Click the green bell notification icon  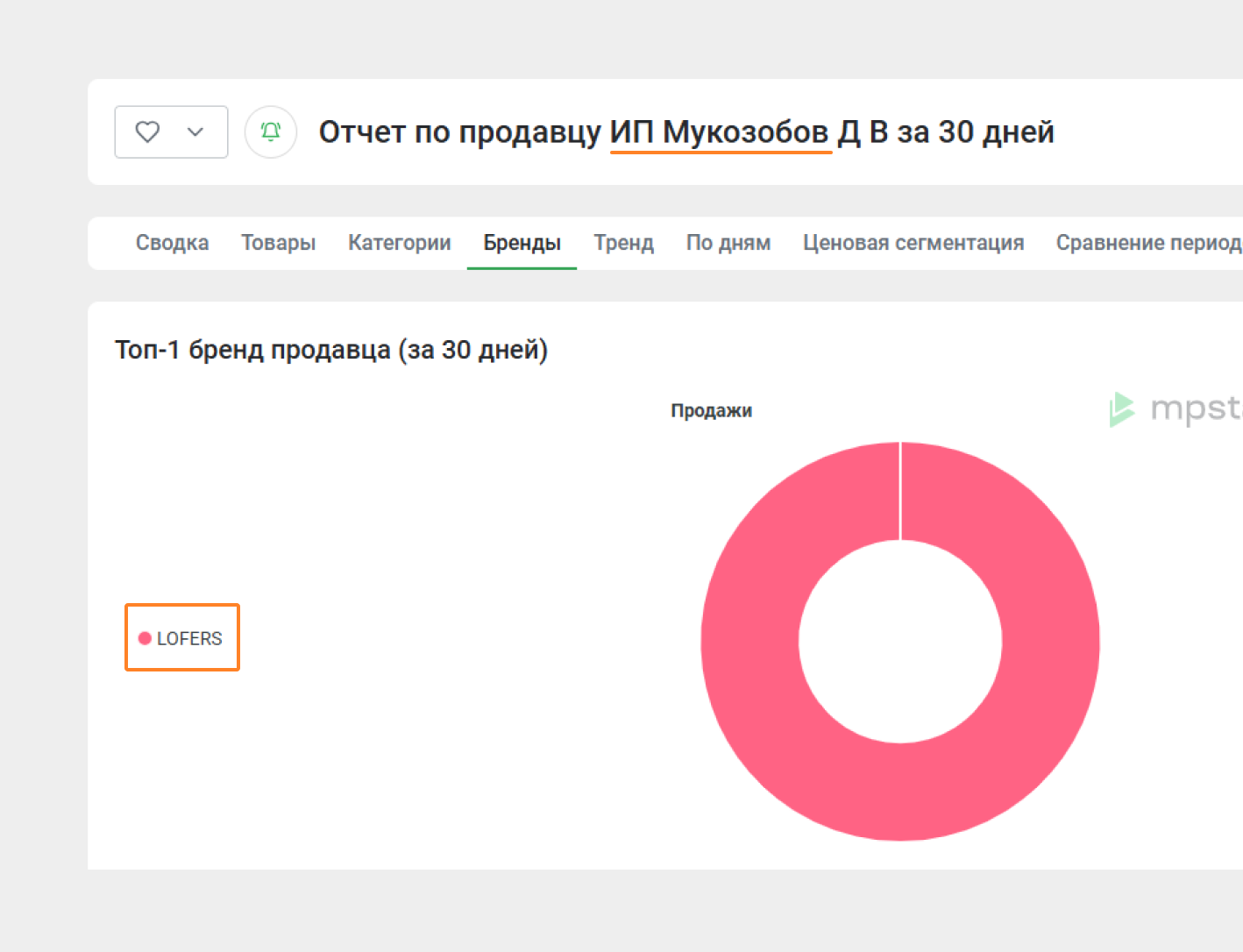tap(271, 131)
